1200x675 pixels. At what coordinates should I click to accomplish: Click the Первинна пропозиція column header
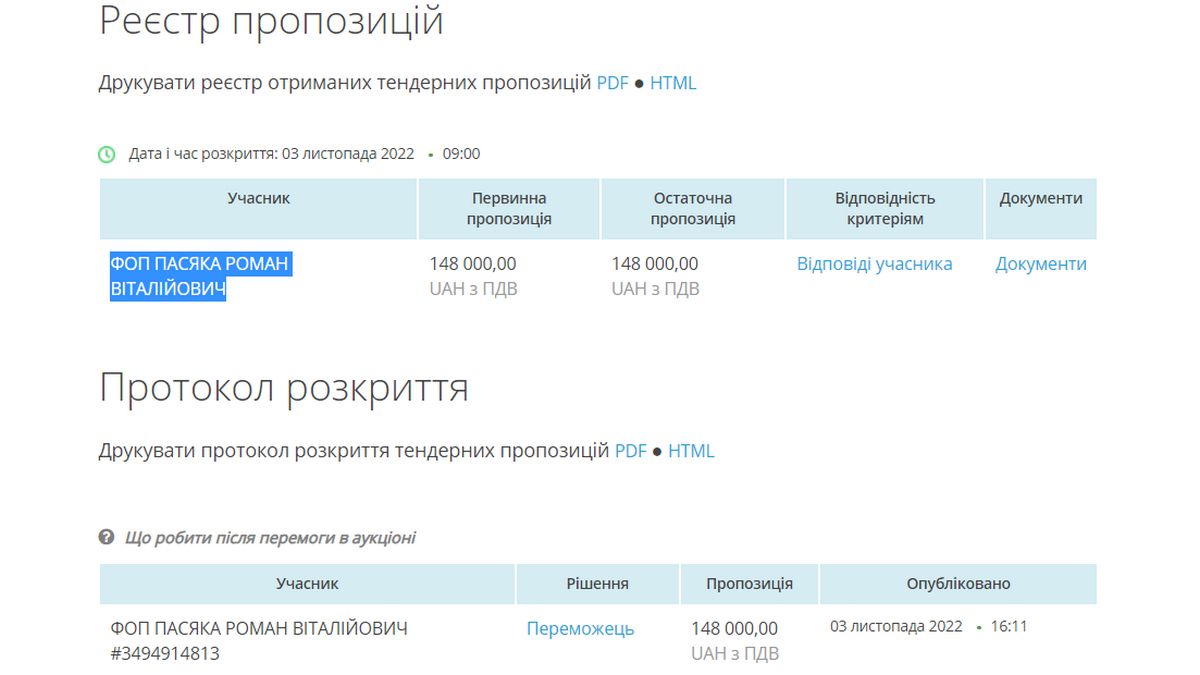click(509, 208)
